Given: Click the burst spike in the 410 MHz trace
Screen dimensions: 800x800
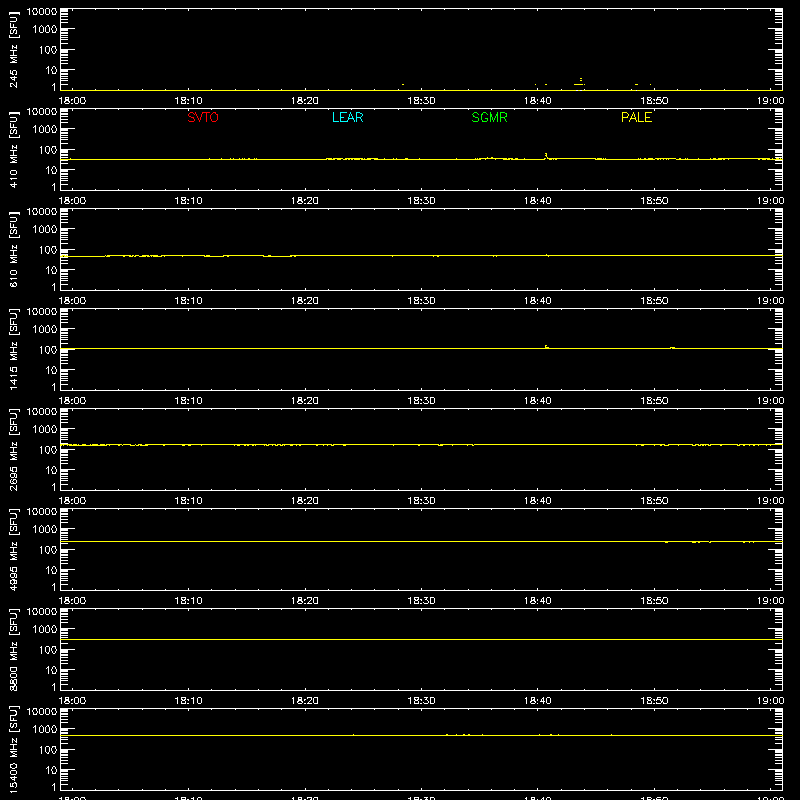Looking at the screenshot, I should (x=546, y=156).
